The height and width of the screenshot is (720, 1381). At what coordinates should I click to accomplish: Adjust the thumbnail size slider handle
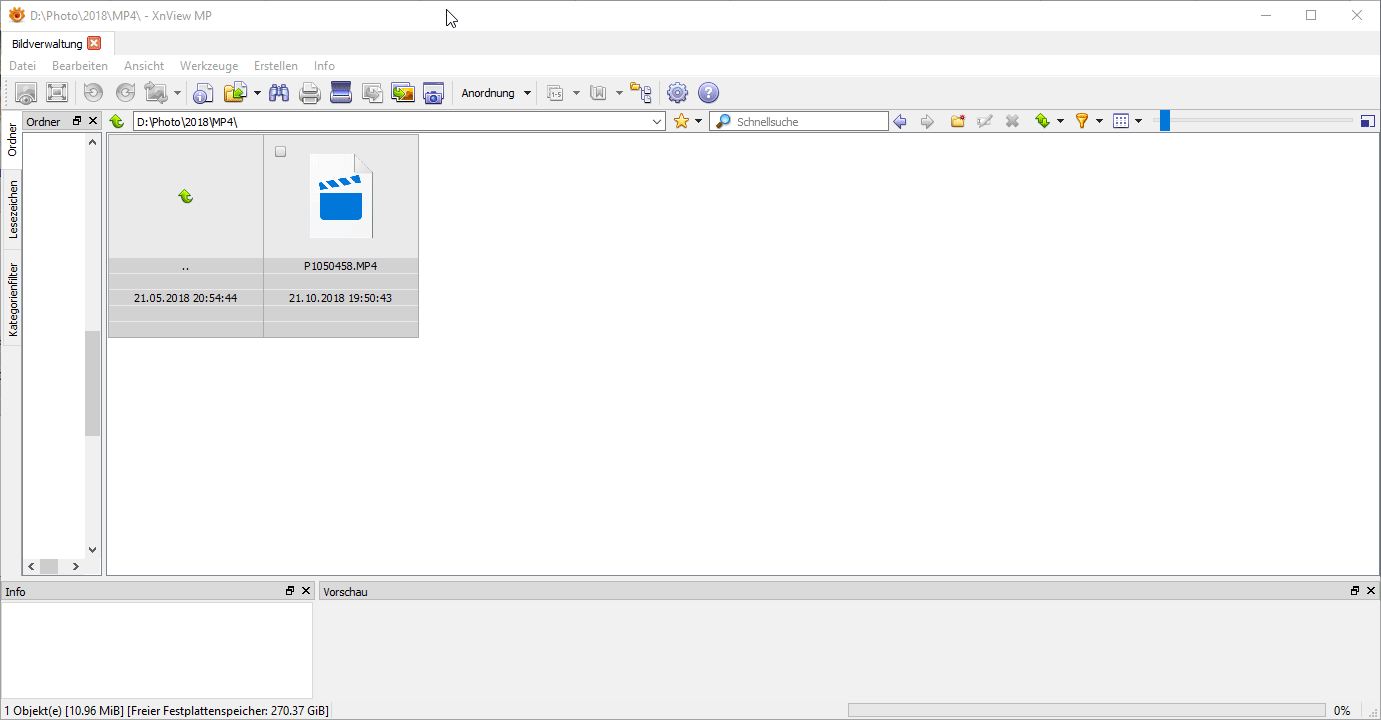pyautogui.click(x=1164, y=121)
